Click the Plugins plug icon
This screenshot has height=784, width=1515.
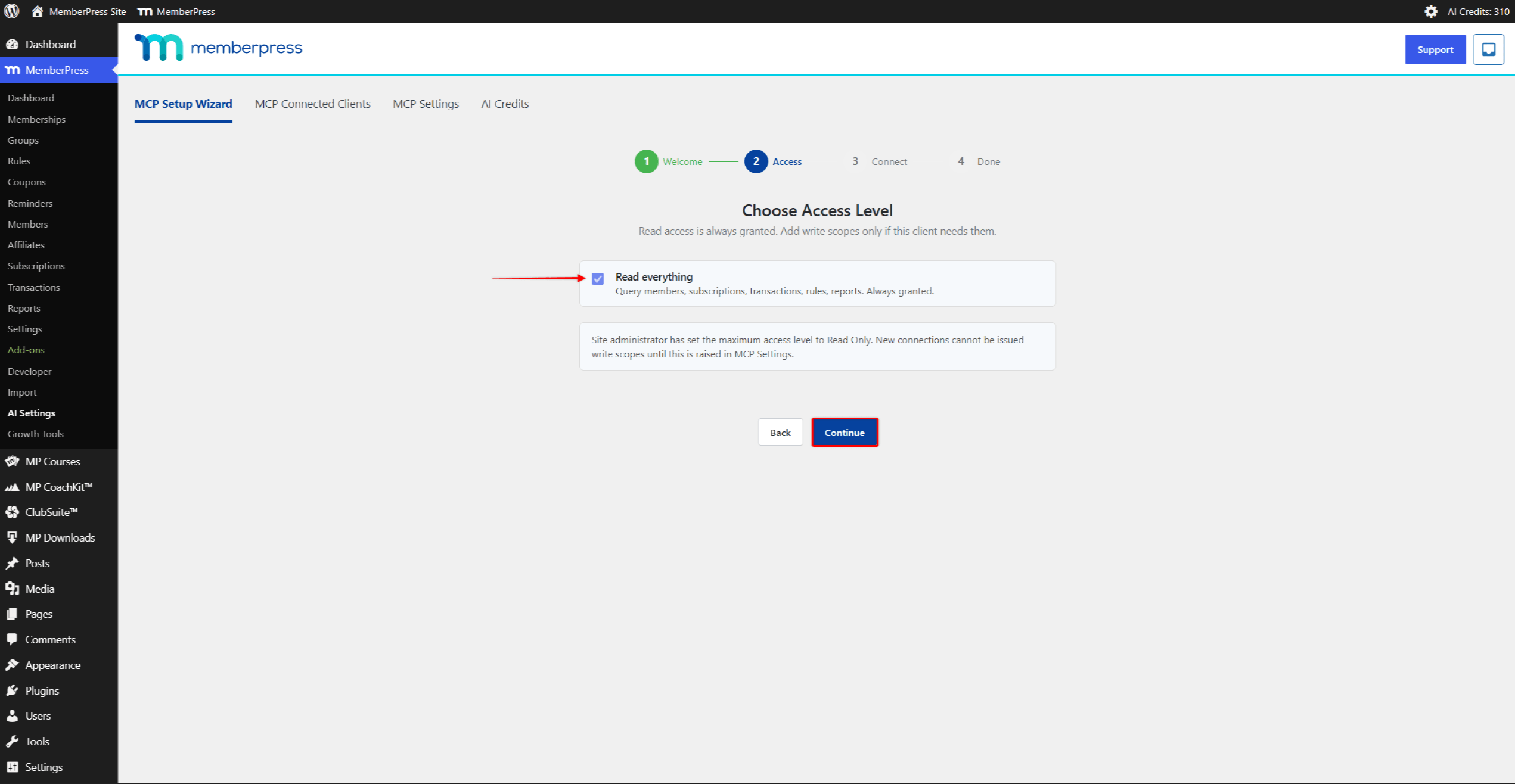point(12,690)
